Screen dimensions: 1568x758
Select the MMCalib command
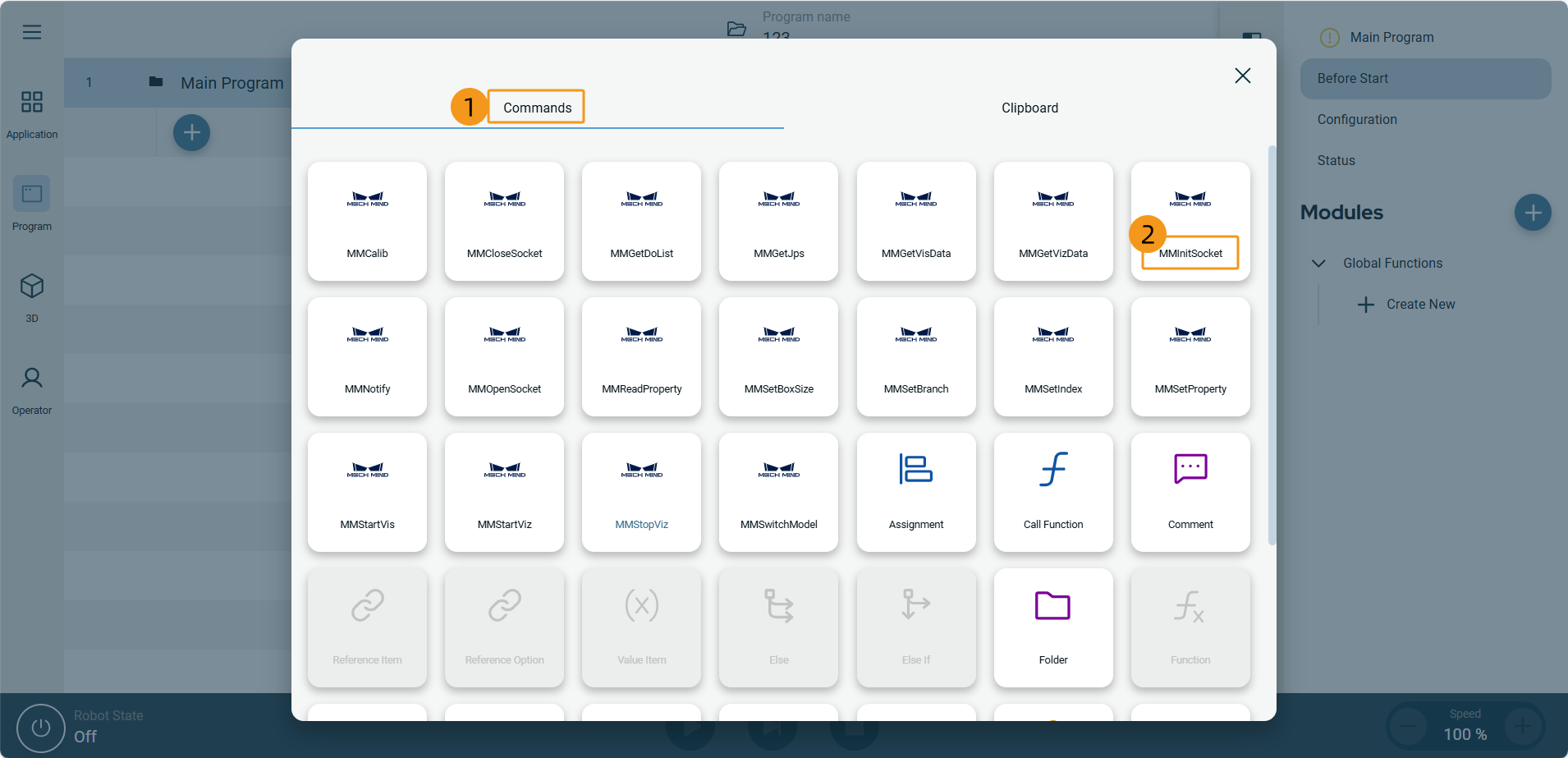tap(367, 221)
